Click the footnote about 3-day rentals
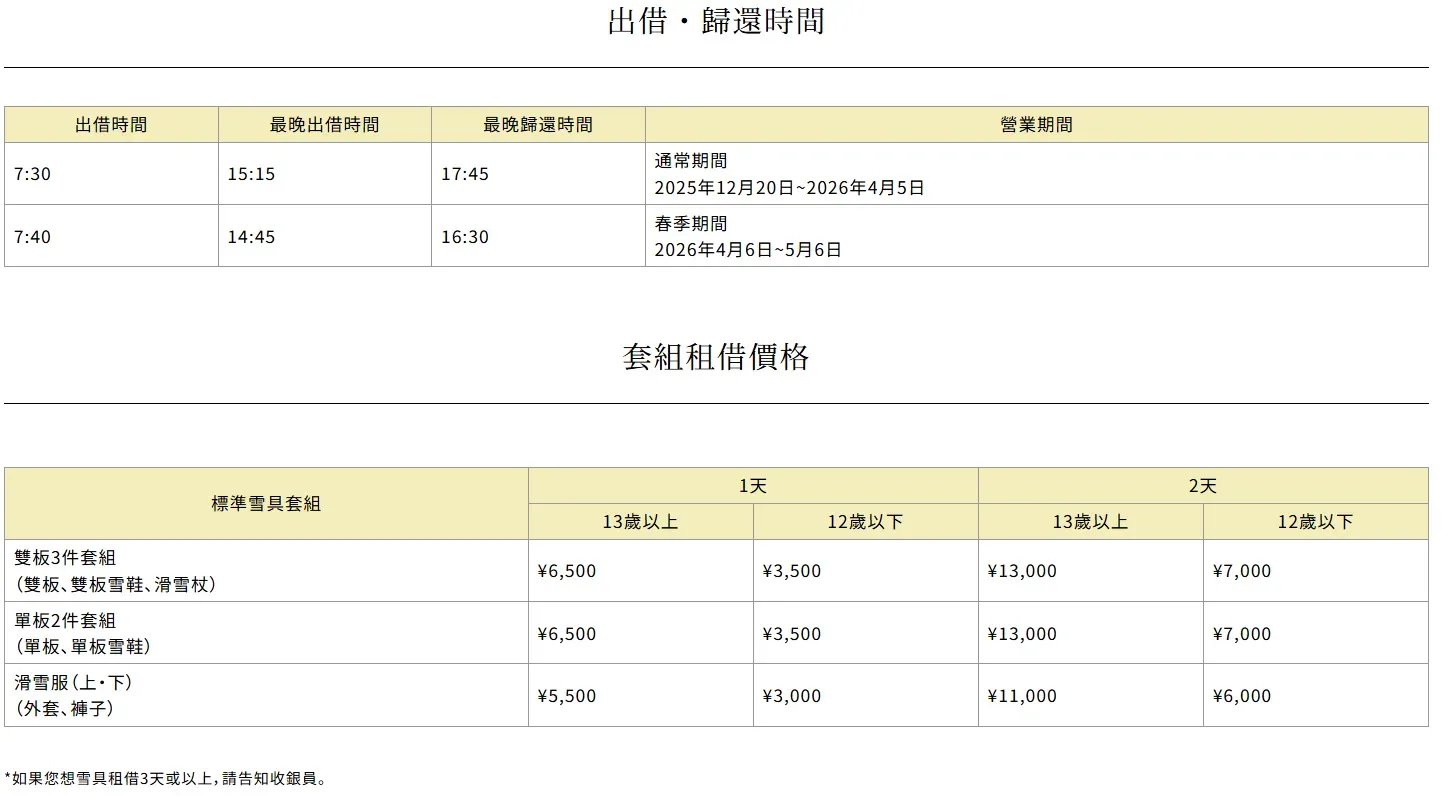This screenshot has width=1443, height=796. [x=166, y=778]
